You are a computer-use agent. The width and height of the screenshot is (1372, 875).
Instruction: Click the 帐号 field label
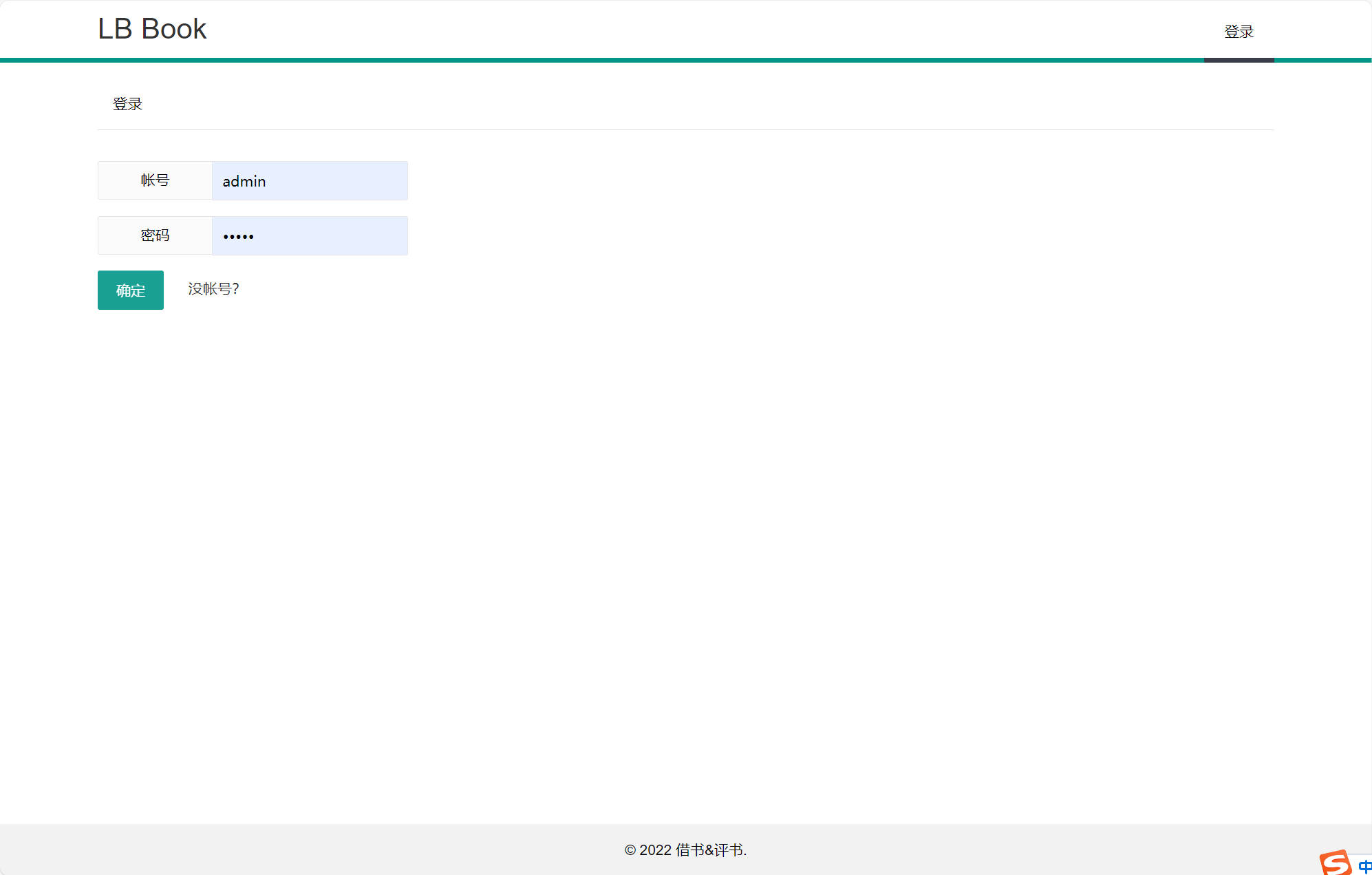point(155,180)
